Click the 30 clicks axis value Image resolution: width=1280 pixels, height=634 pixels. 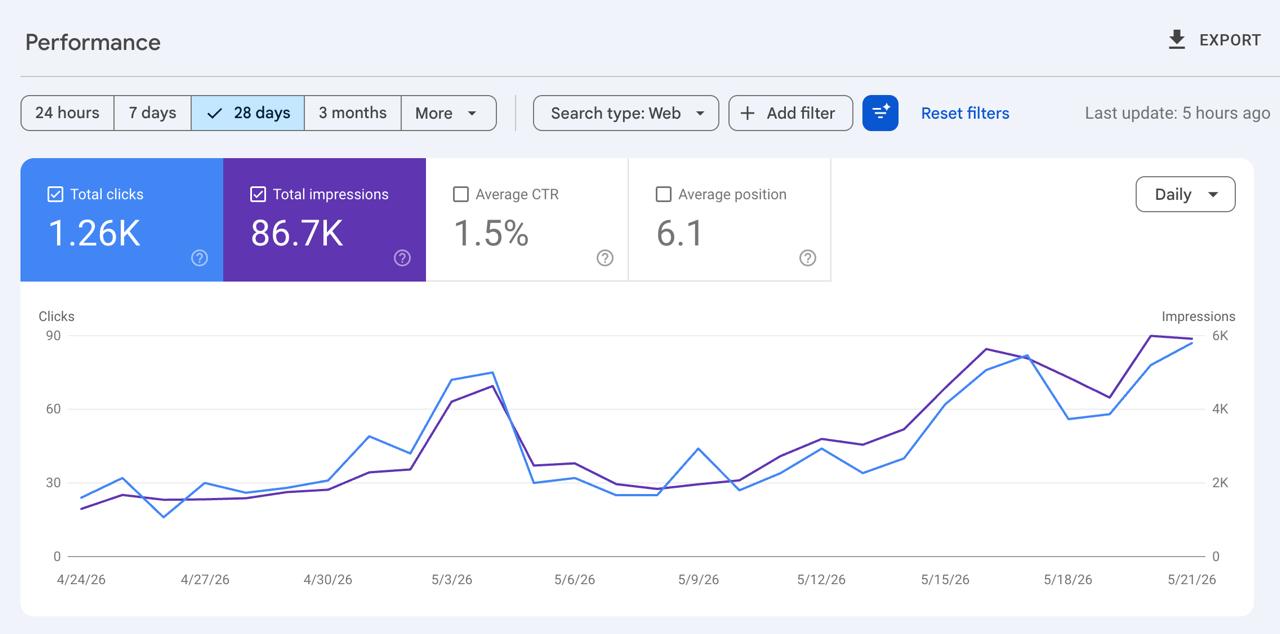(53, 483)
